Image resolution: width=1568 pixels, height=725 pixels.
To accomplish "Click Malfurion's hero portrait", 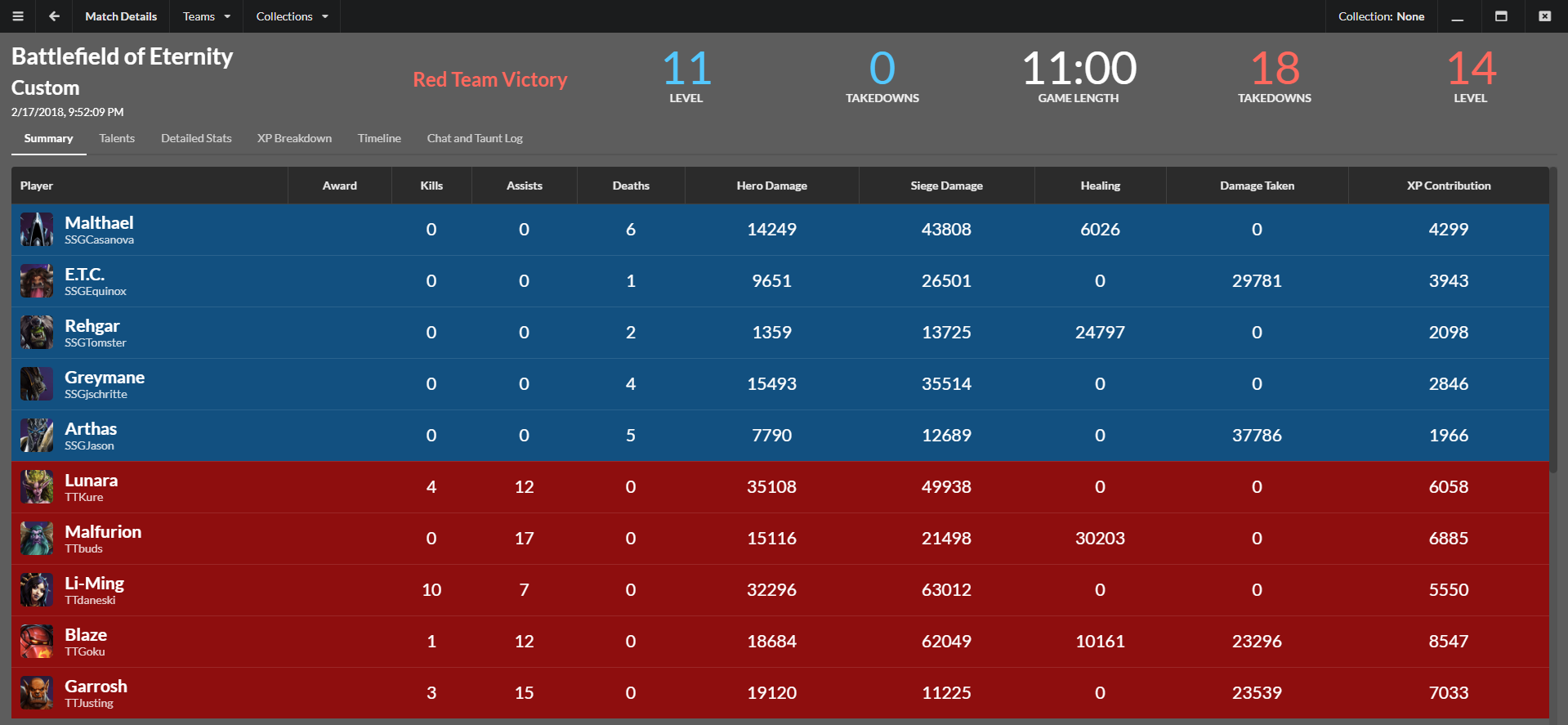I will pyautogui.click(x=37, y=539).
